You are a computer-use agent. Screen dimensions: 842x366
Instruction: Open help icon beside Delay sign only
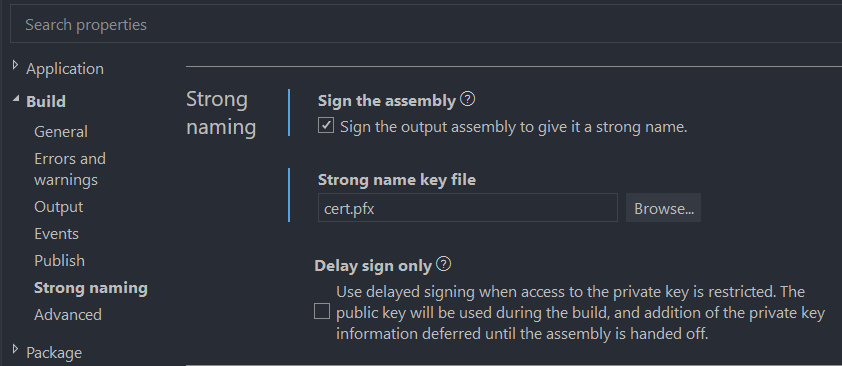444,264
